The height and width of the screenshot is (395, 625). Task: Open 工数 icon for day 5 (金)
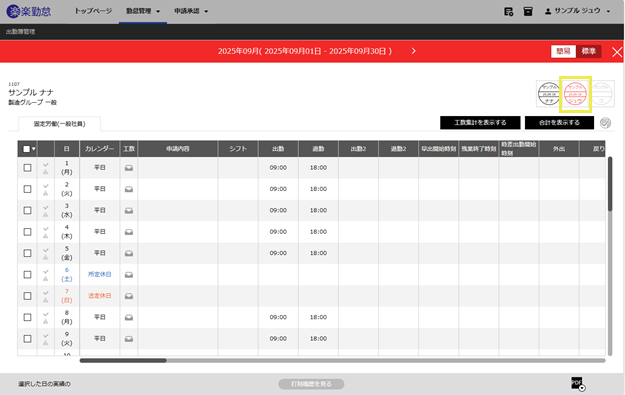pyautogui.click(x=129, y=254)
